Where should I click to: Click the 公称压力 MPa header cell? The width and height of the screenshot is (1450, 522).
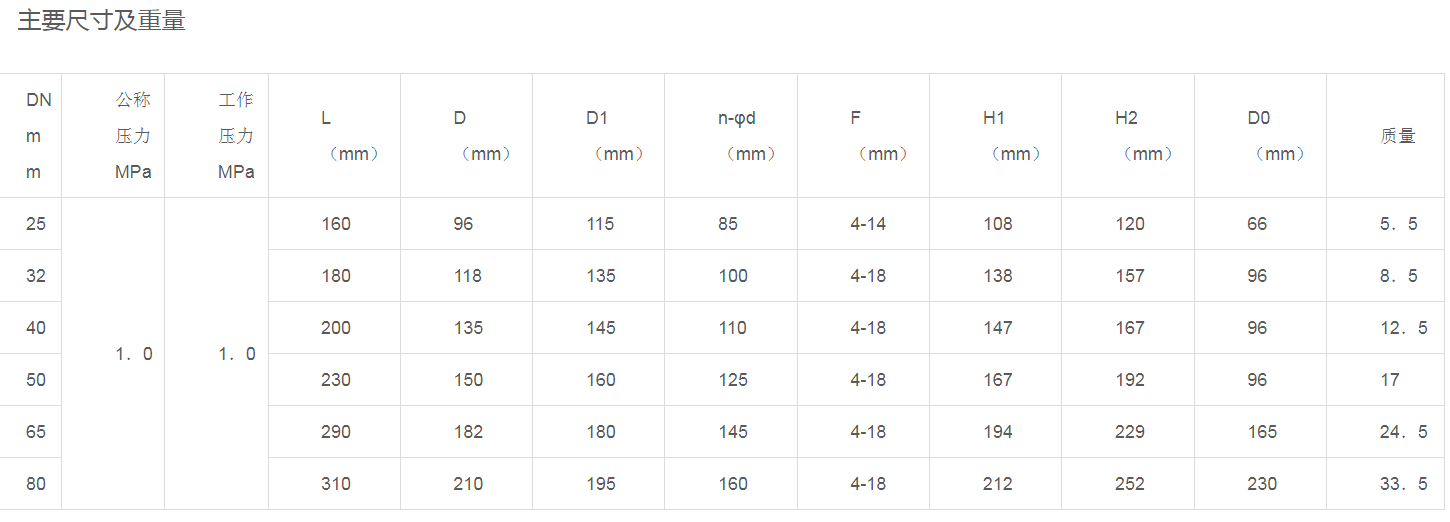133,136
